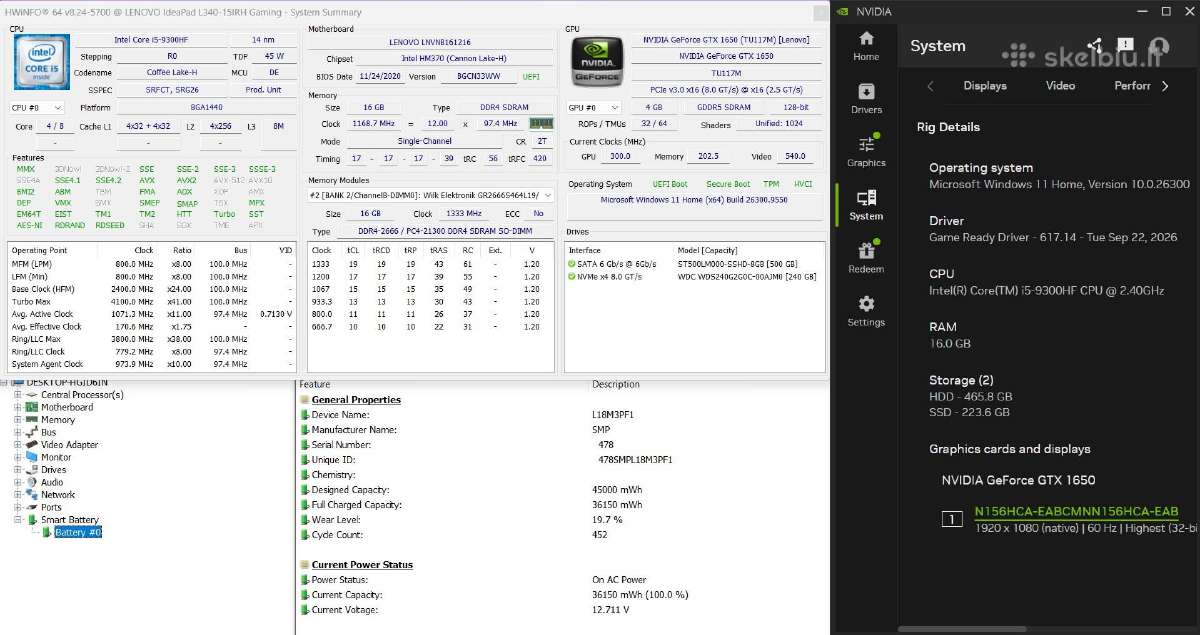
Task: Click the share icon in NVIDIA header
Action: coord(1094,45)
